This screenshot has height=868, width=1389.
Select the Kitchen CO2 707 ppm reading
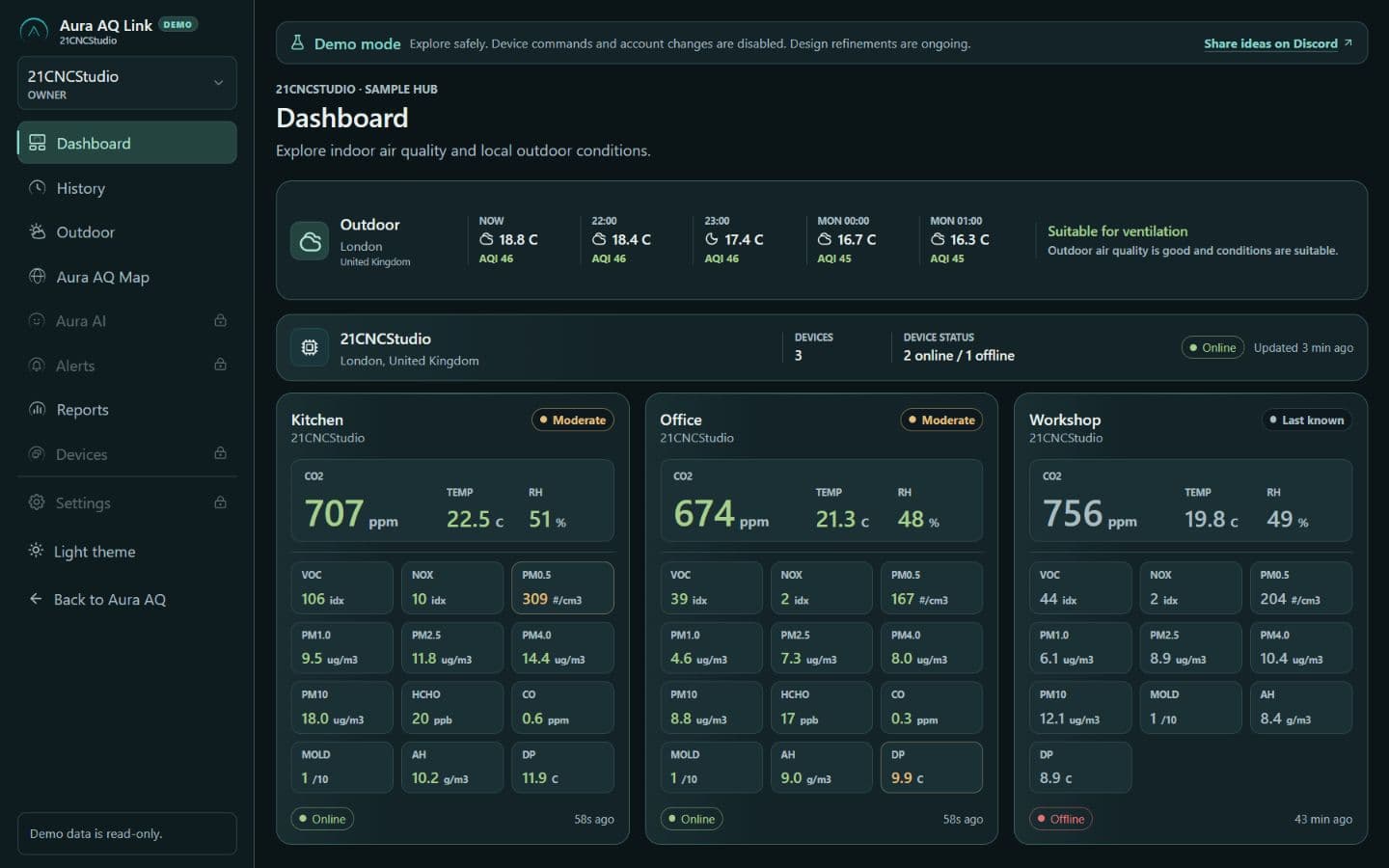[351, 513]
